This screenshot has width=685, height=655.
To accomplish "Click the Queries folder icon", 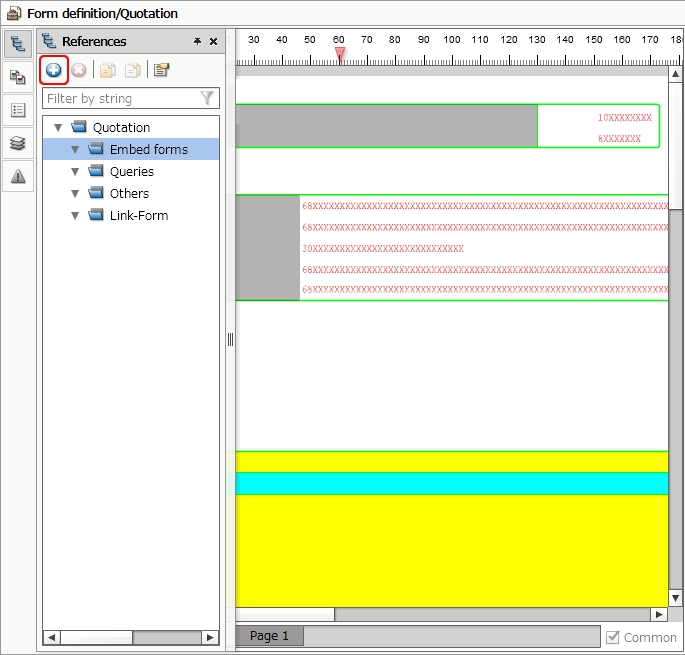I will 96,170.
